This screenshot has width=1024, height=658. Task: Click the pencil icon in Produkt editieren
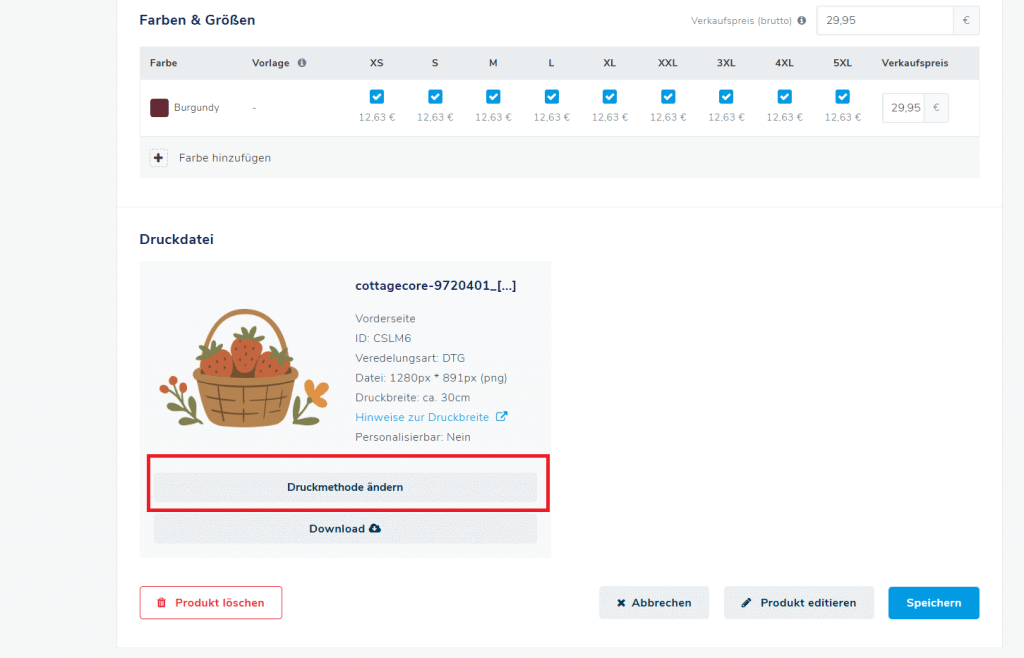[746, 603]
